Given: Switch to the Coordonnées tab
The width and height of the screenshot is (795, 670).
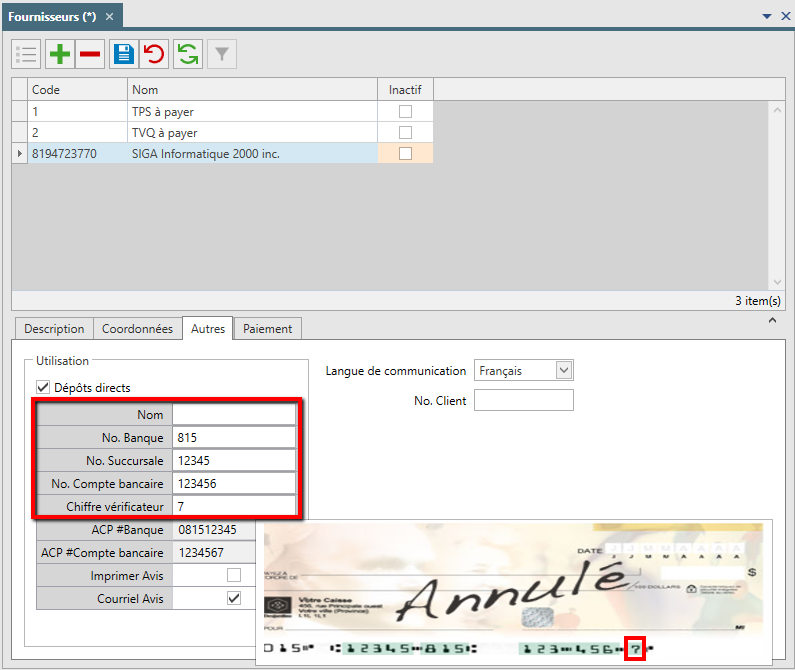Looking at the screenshot, I should [x=137, y=329].
